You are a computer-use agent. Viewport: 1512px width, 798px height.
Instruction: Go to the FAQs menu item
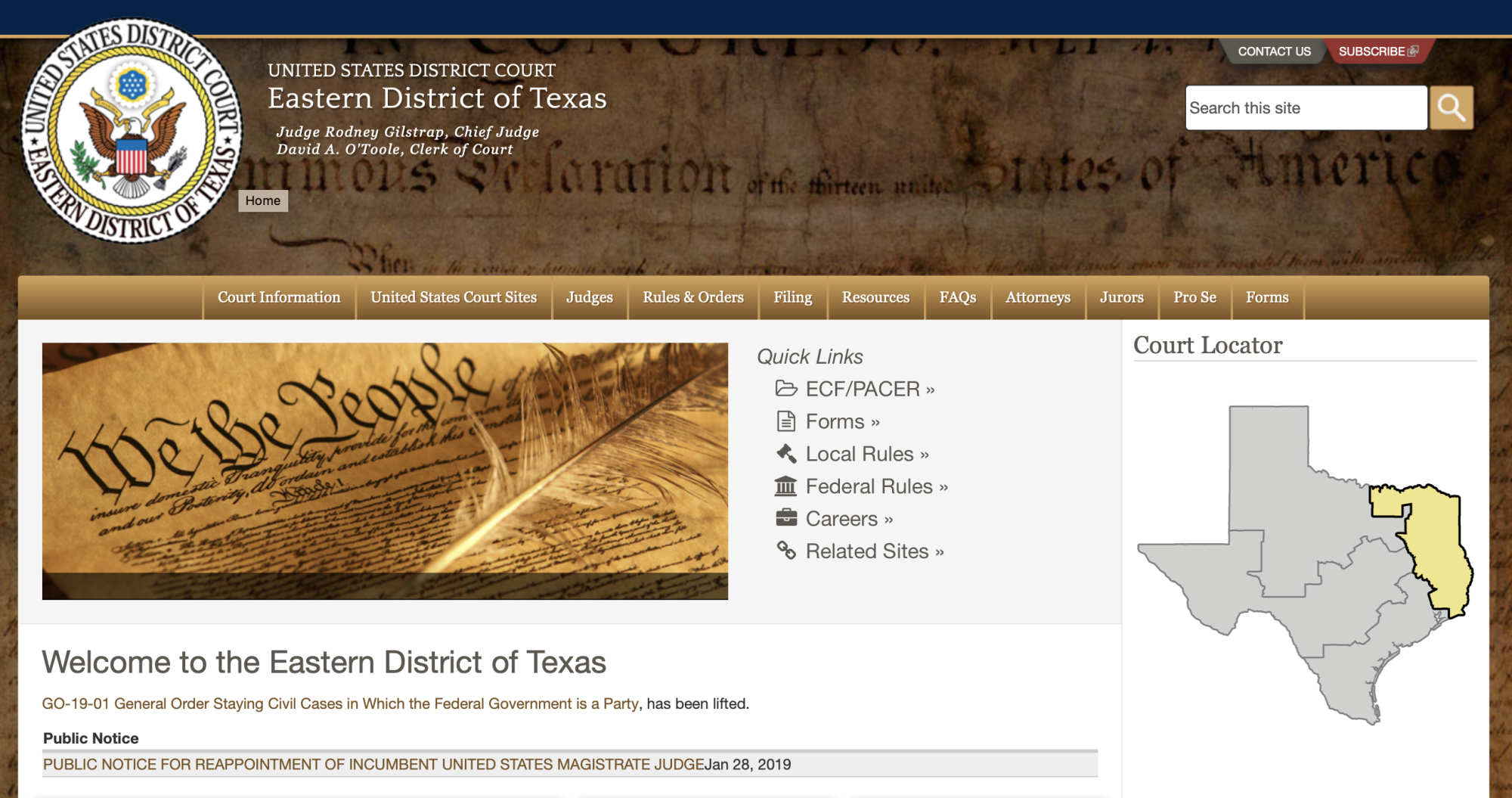tap(958, 297)
